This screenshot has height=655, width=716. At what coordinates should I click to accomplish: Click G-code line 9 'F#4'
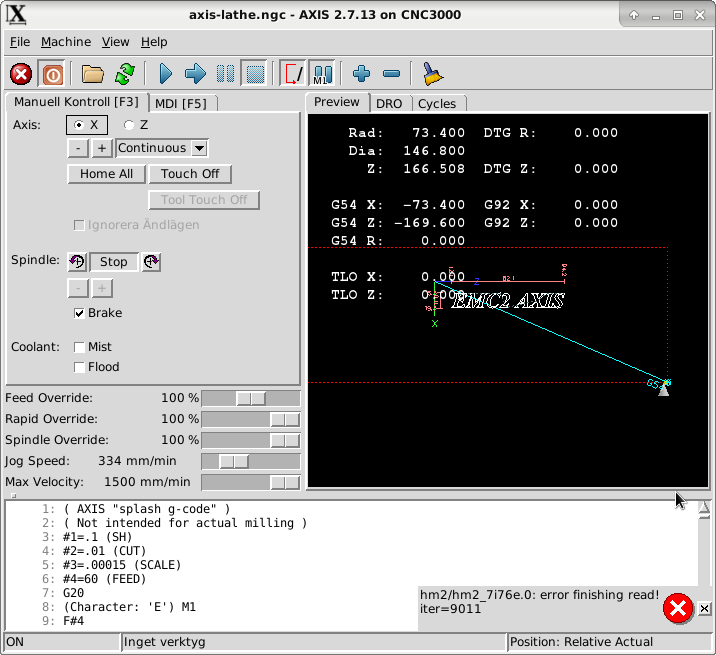[74, 621]
